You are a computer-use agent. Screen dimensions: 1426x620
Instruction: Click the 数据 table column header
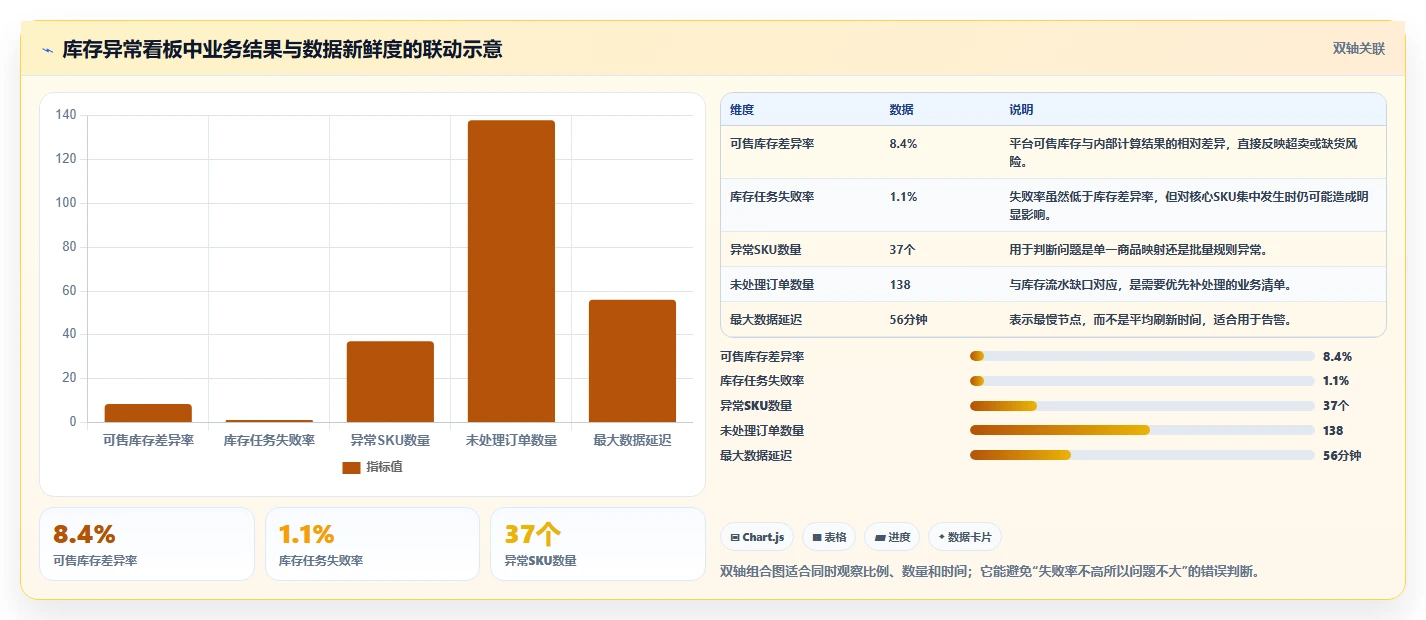click(901, 110)
